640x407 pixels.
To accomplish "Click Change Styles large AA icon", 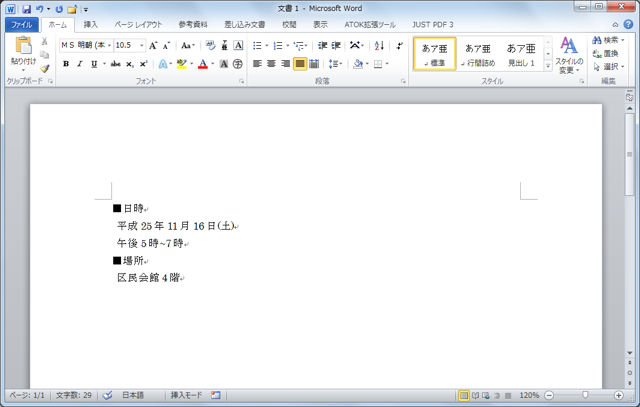I will [x=569, y=45].
